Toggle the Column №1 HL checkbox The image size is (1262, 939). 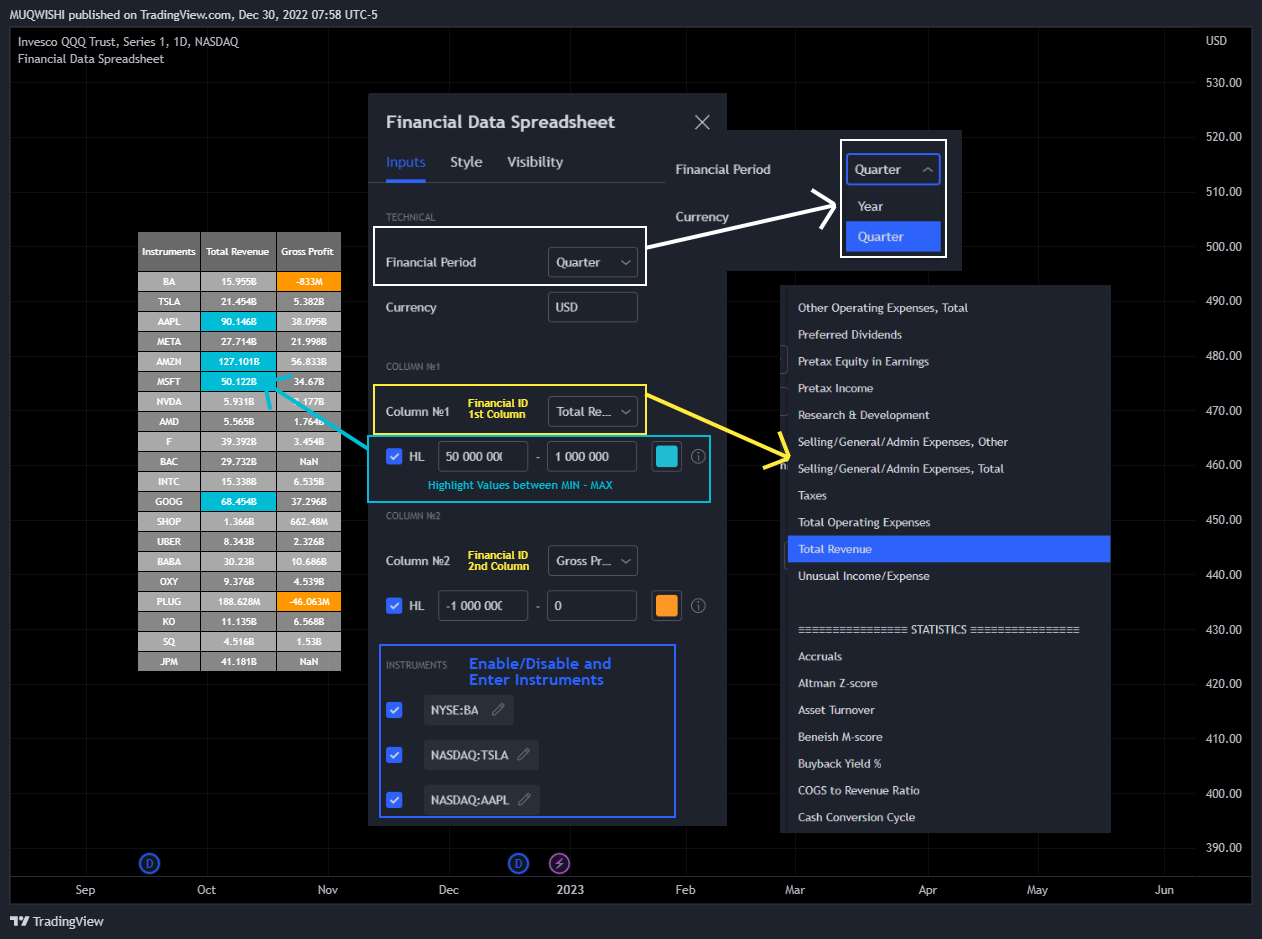coord(394,456)
